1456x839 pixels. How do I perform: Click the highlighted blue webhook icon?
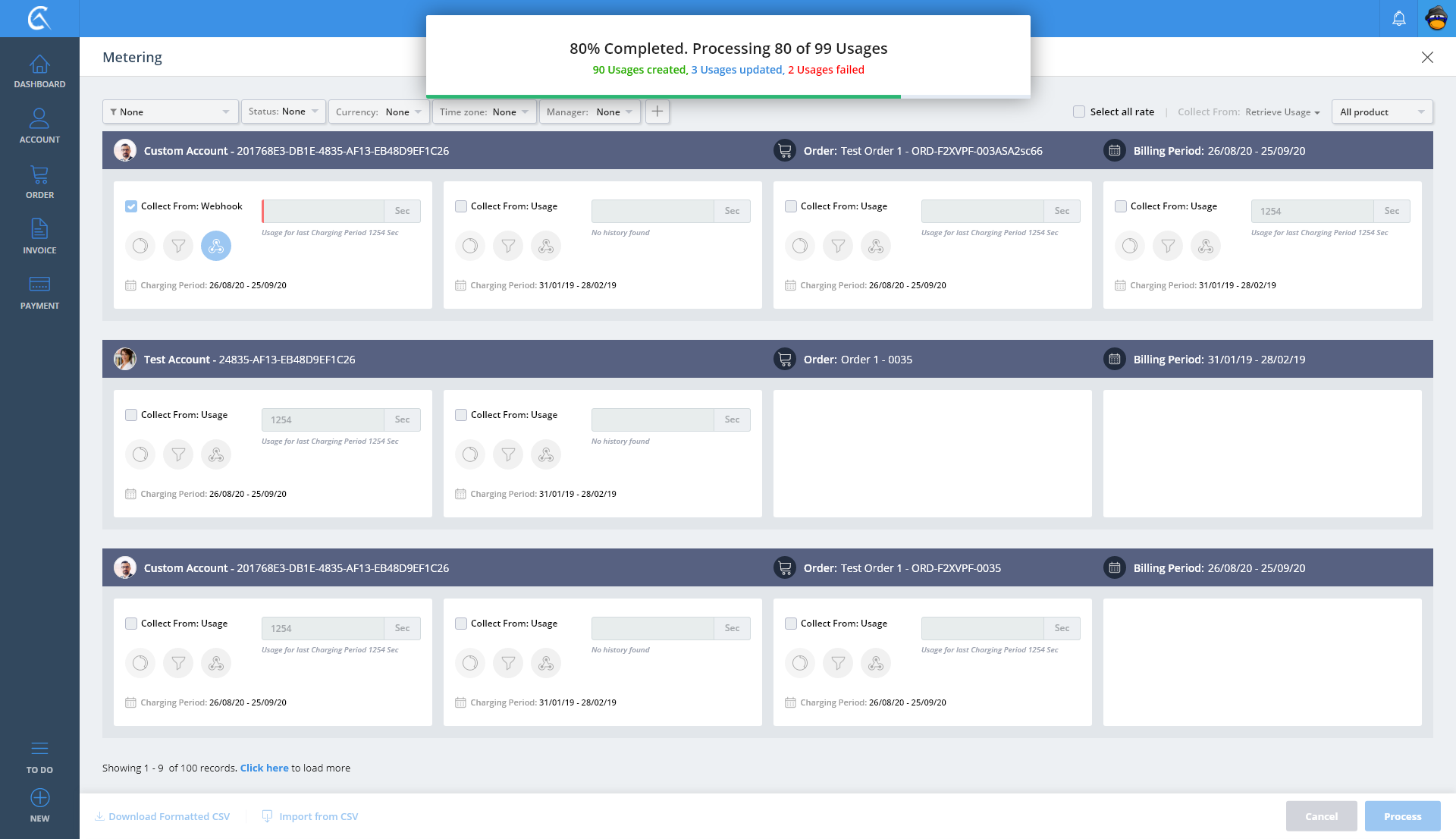[x=216, y=246]
